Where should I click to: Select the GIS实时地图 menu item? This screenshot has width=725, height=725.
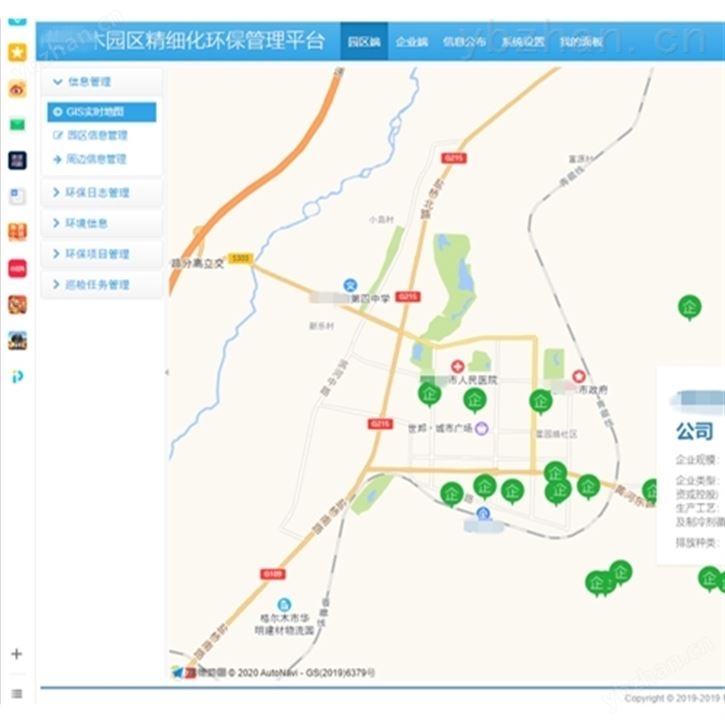(102, 112)
